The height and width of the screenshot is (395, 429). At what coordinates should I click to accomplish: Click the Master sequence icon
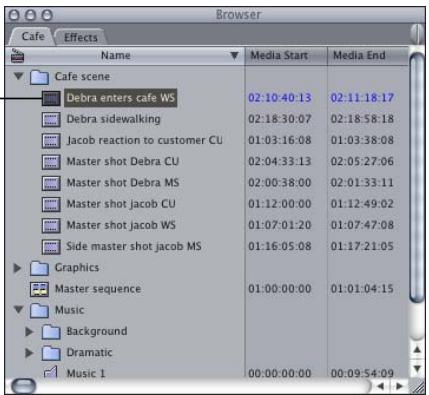(x=39, y=289)
